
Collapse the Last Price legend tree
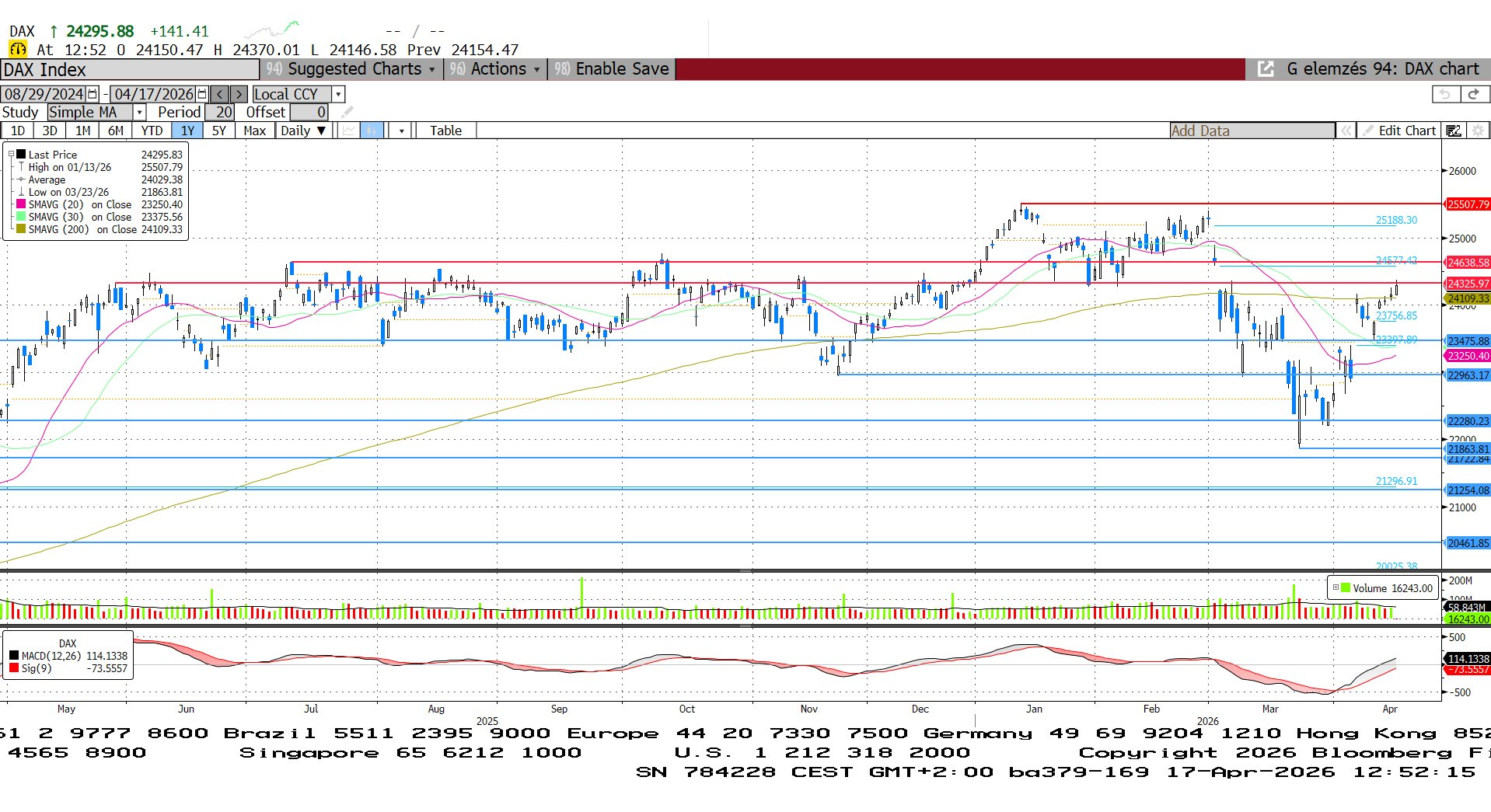pyautogui.click(x=11, y=155)
